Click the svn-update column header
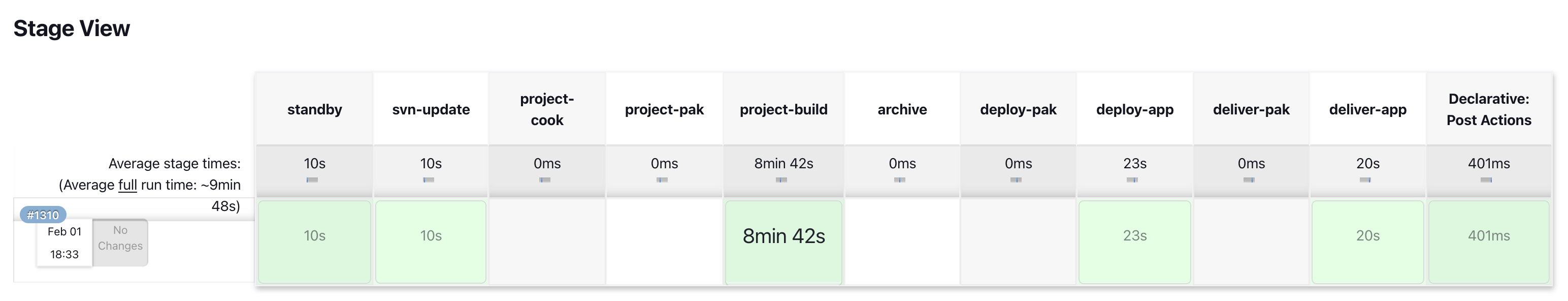Screen dimensions: 1568x301 pos(431,110)
